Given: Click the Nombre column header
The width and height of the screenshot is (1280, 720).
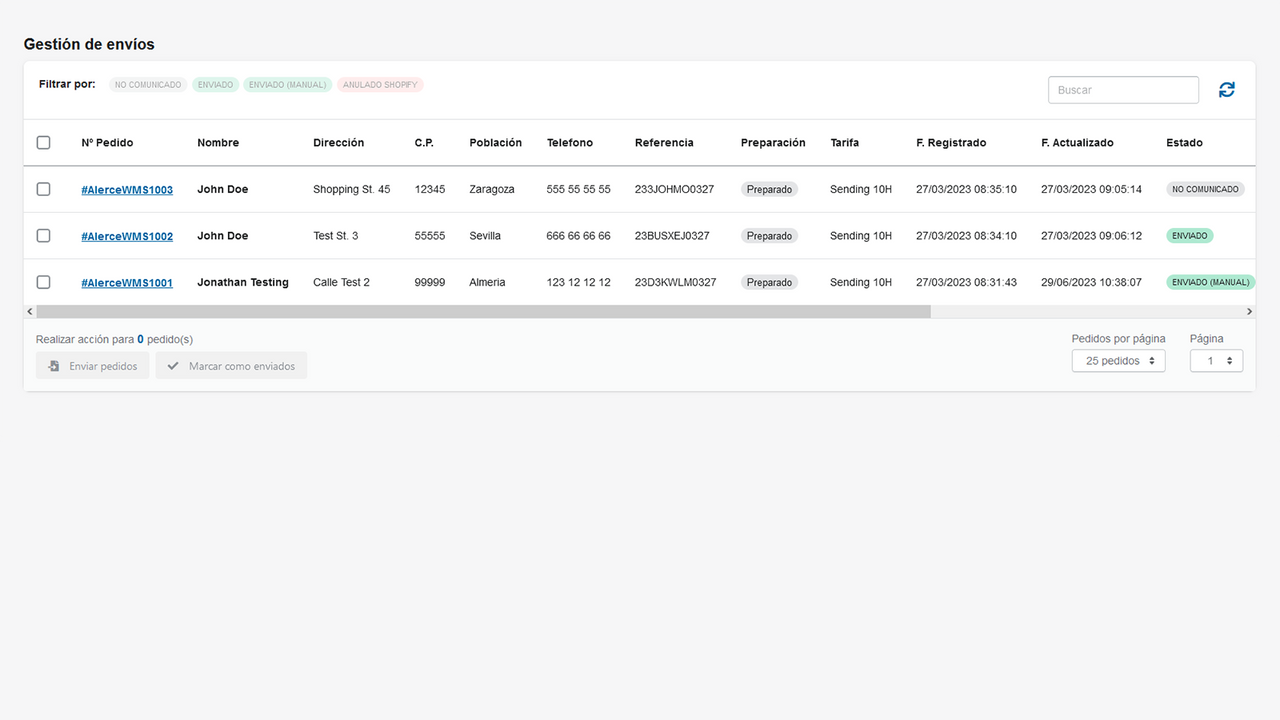Looking at the screenshot, I should [x=218, y=143].
